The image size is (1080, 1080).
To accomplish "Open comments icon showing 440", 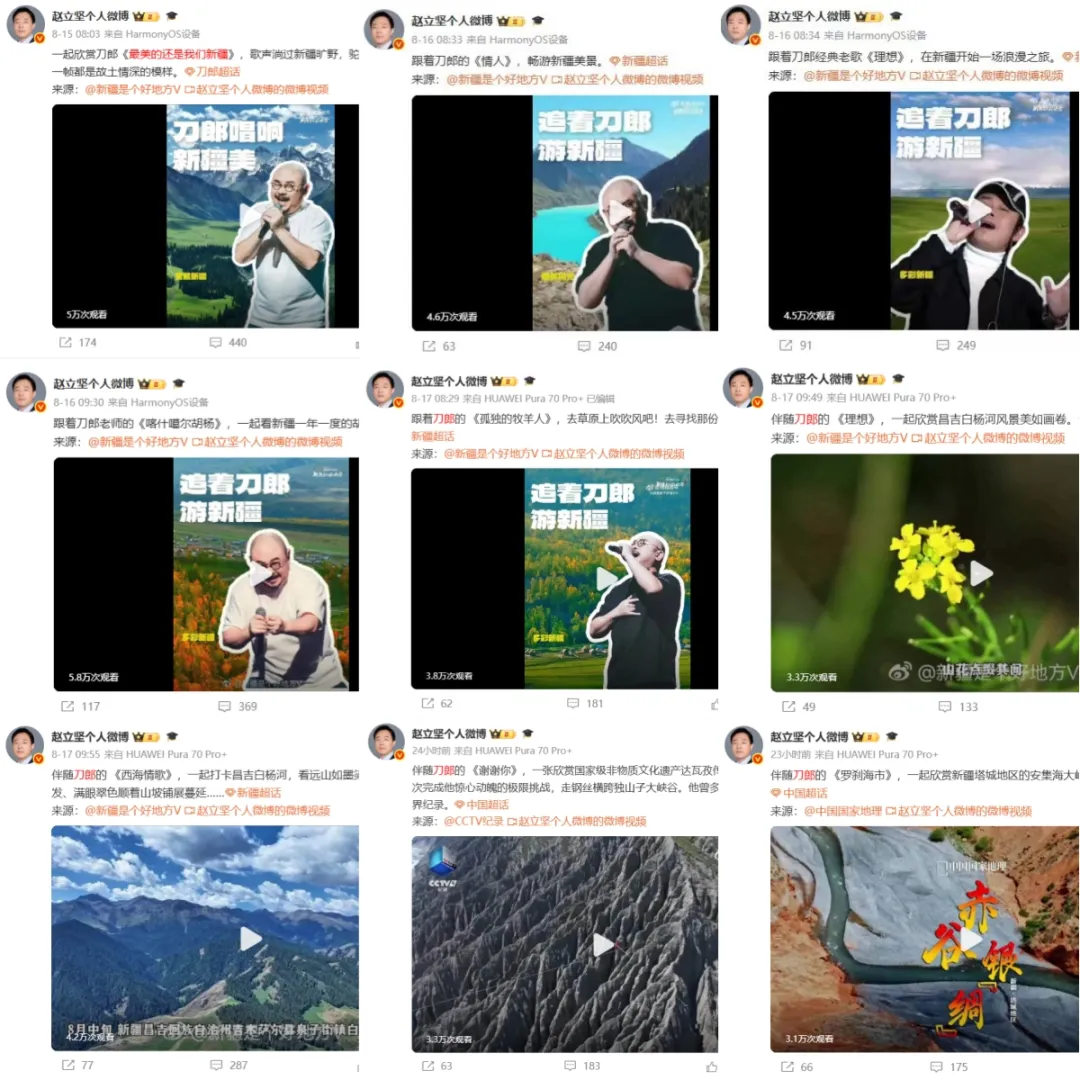I will click(216, 342).
